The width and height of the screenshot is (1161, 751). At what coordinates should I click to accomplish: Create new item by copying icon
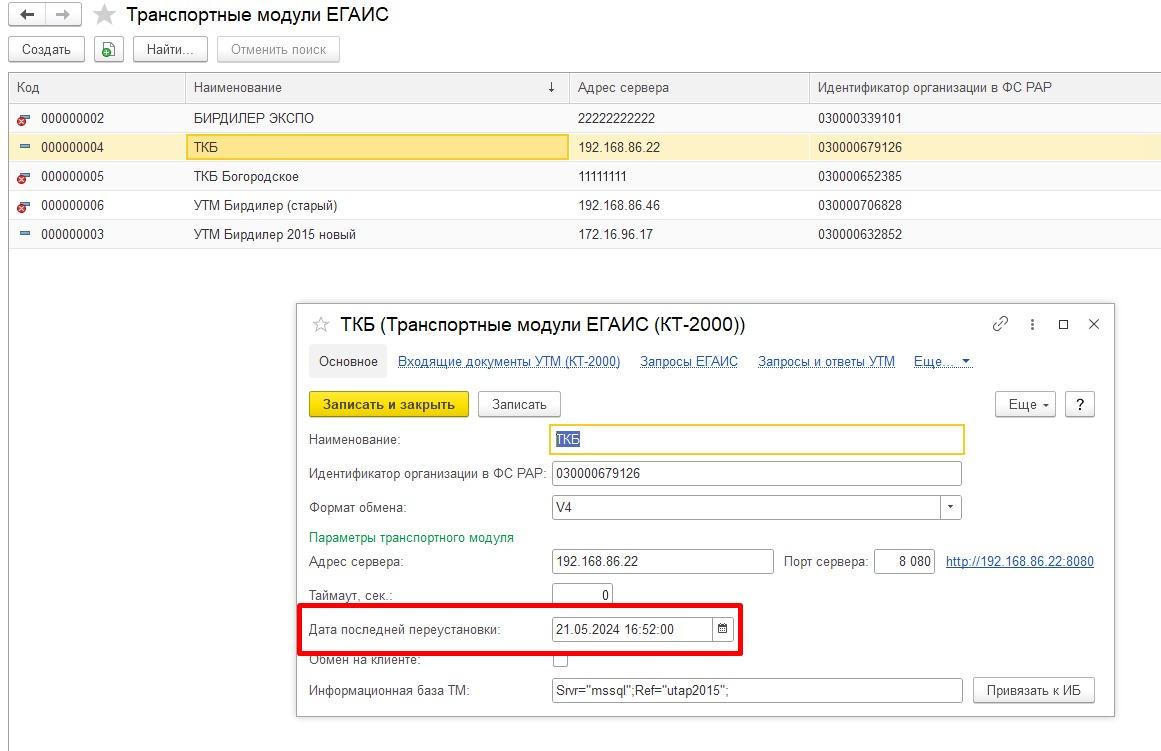(108, 50)
